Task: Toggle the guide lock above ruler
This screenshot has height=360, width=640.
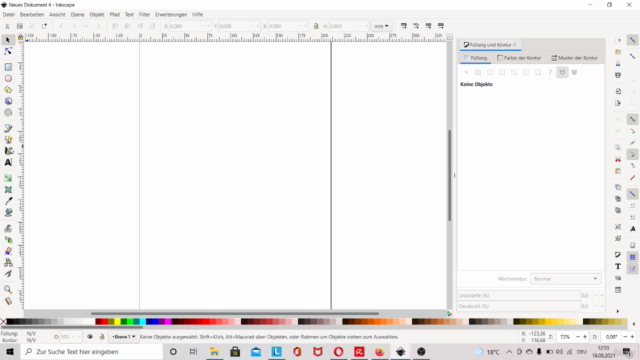Action: pos(20,37)
